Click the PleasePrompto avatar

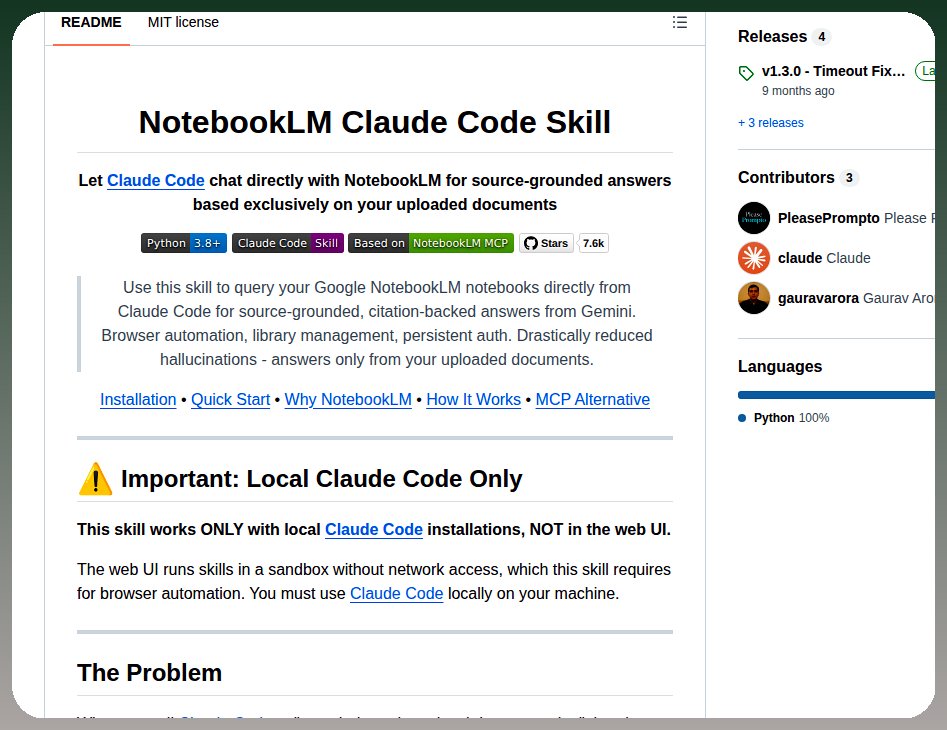tap(754, 218)
